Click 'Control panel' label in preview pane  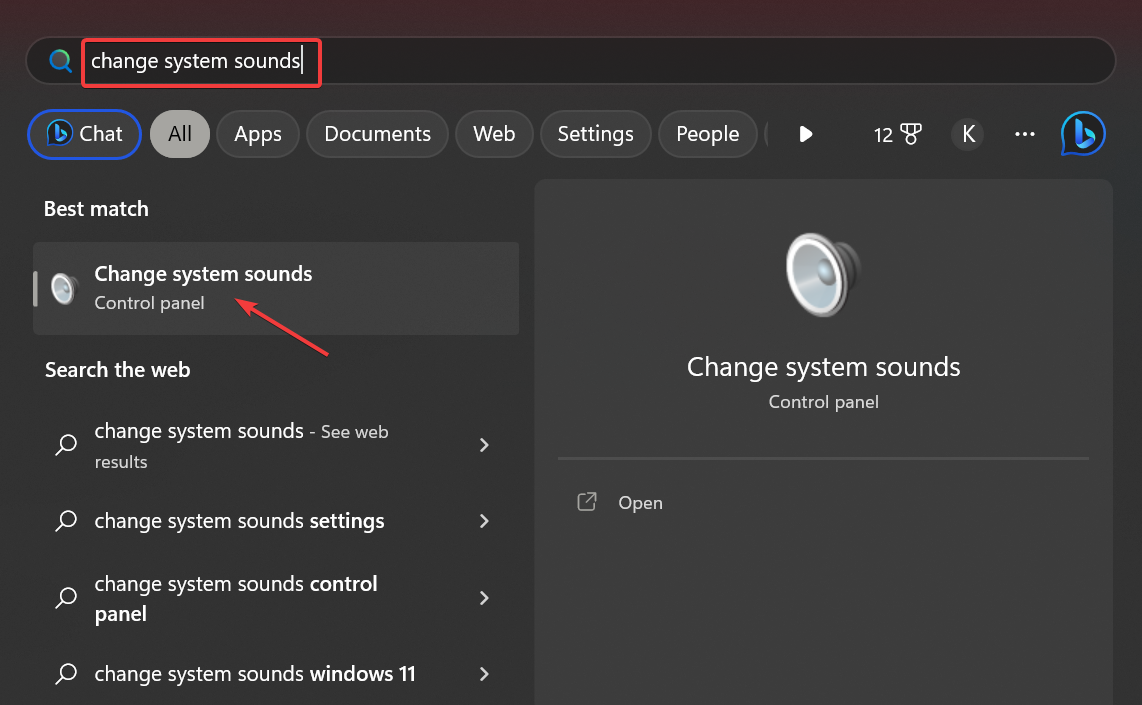(823, 402)
